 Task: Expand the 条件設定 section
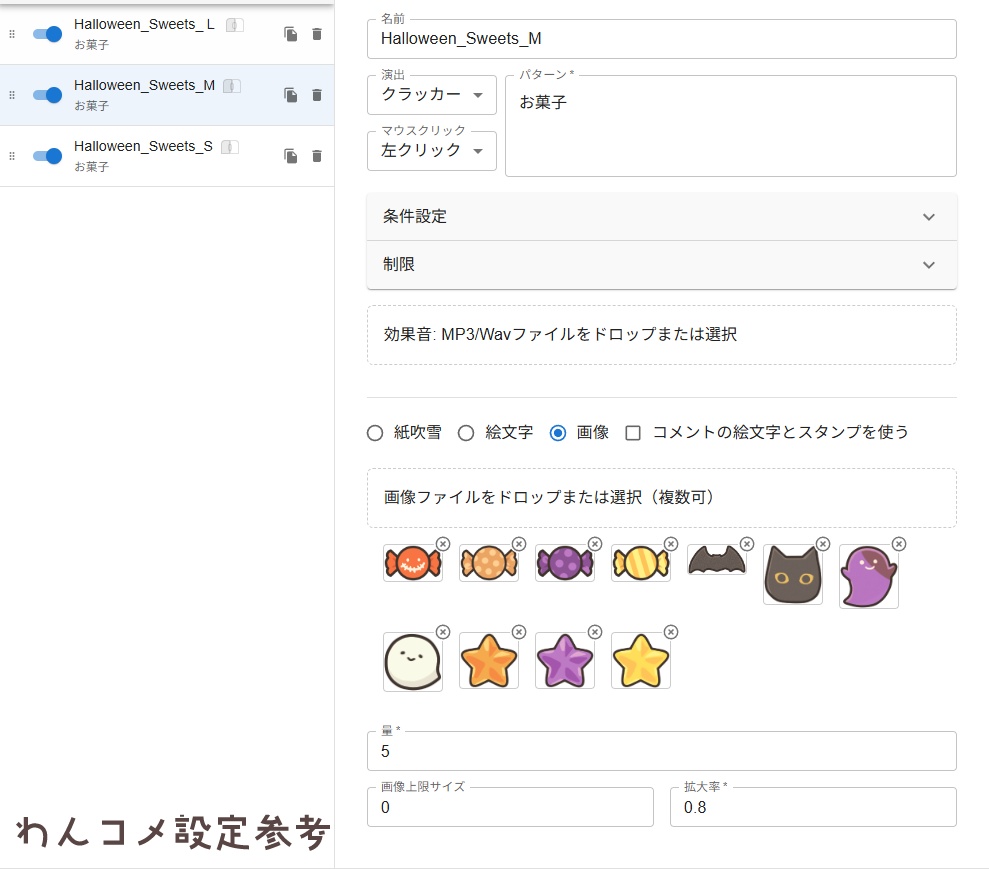[x=660, y=216]
